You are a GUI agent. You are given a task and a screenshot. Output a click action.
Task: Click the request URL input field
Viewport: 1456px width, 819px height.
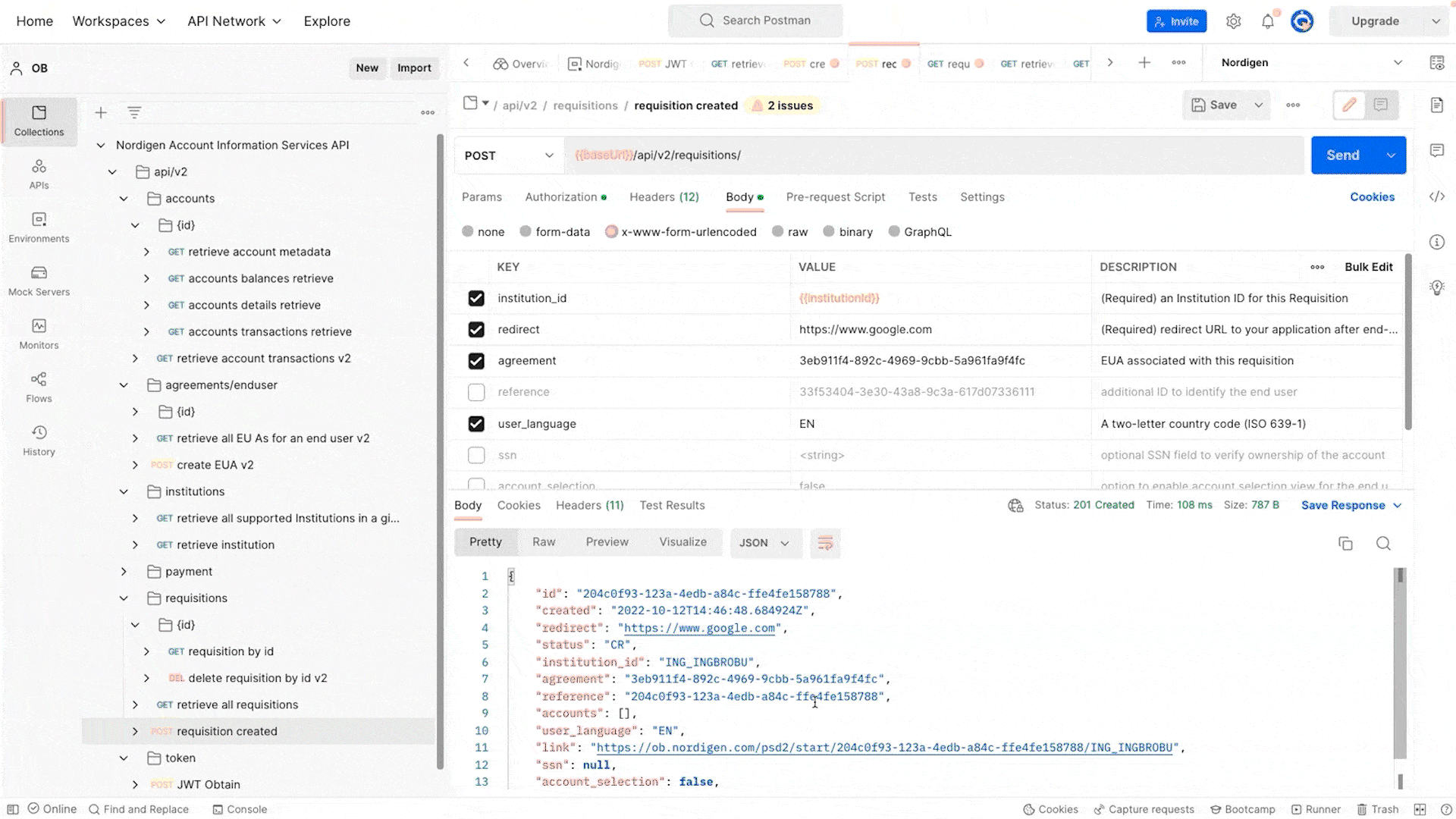coord(933,155)
